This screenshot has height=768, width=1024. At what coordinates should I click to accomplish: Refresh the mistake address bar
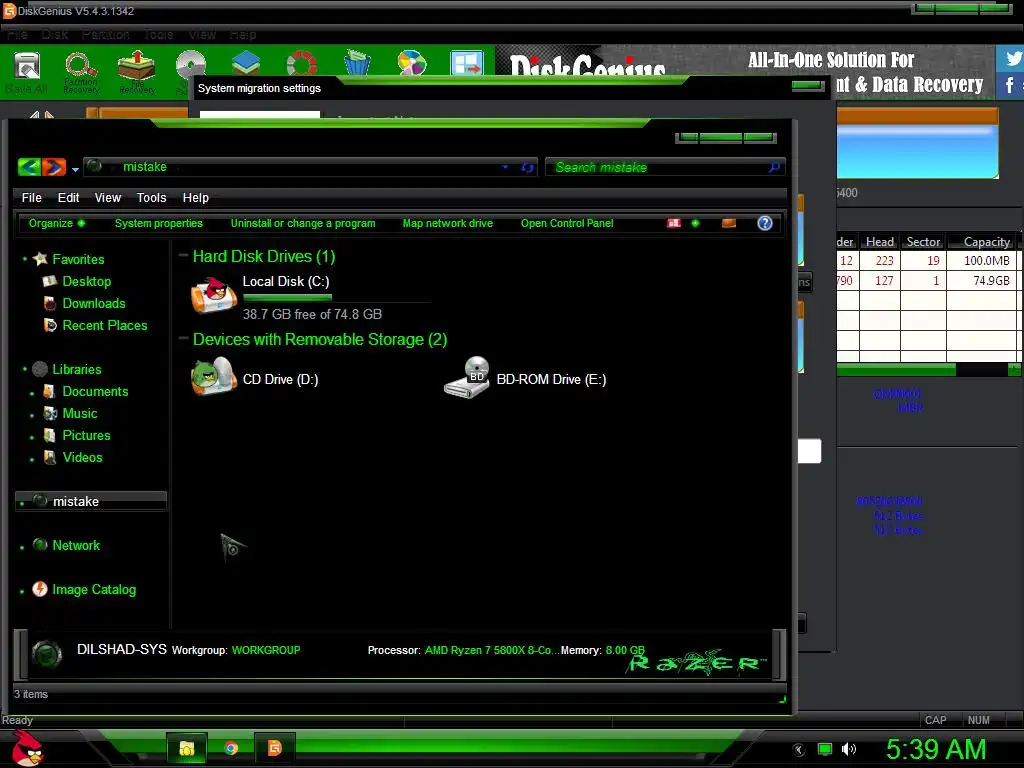[x=527, y=168]
